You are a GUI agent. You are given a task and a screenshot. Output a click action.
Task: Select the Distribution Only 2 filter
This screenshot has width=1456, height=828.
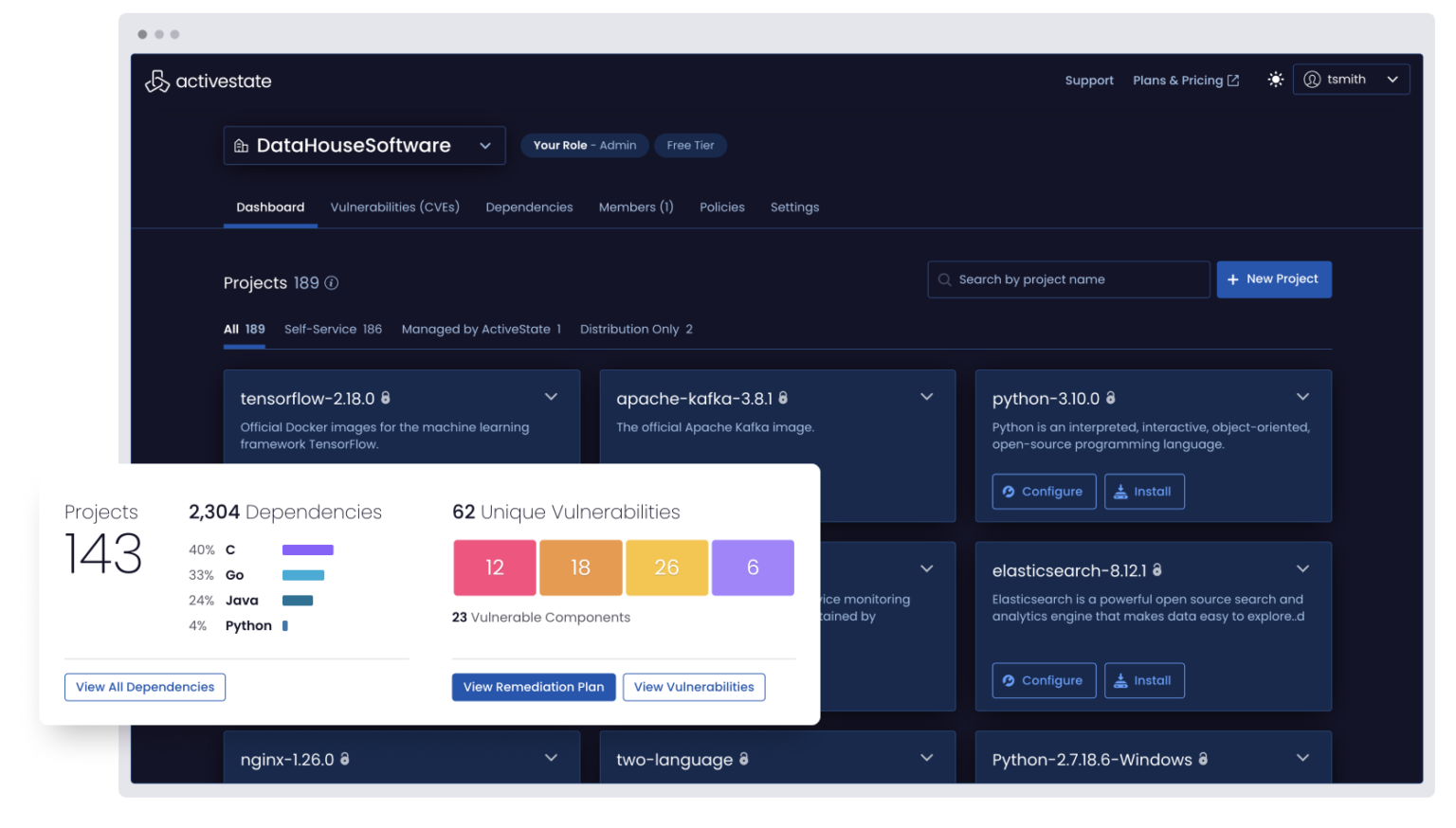pos(635,329)
